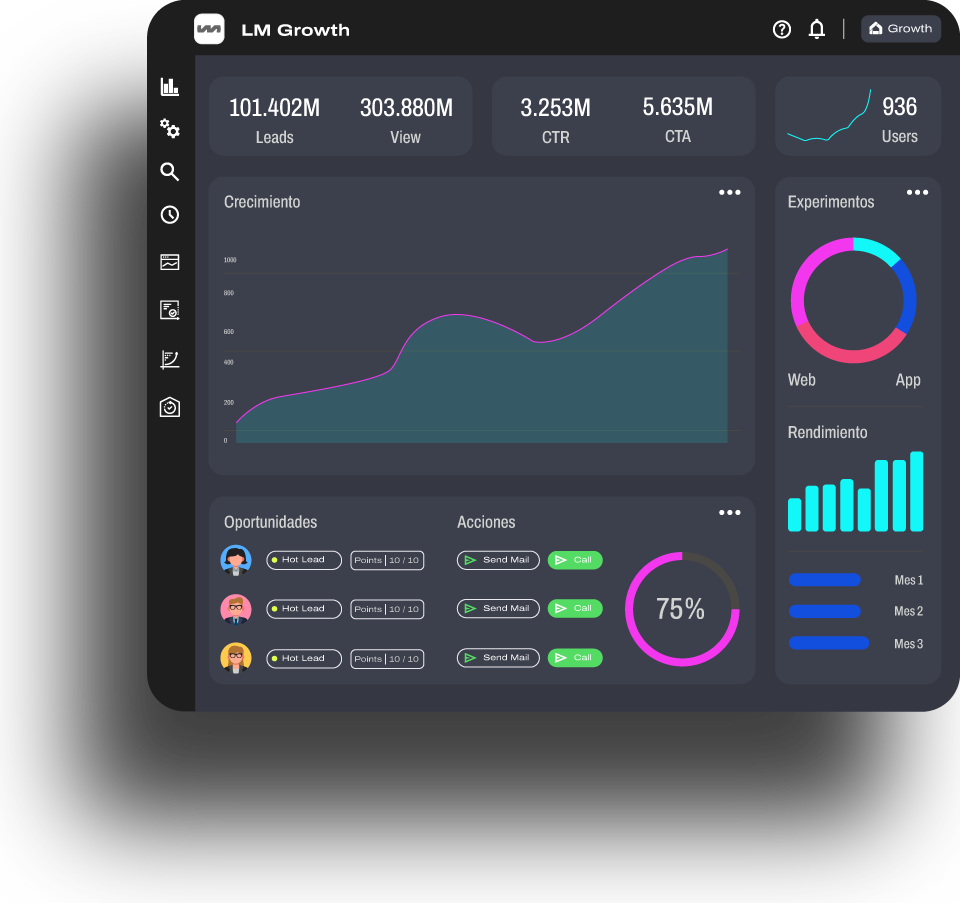960x903 pixels.
Task: Click the LM Growth logo icon
Action: [209, 29]
